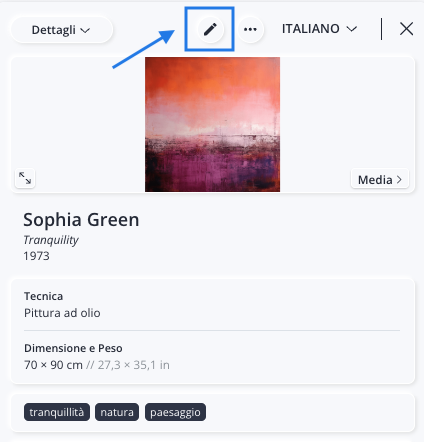The image size is (424, 442).
Task: Expand the artwork image to fullscreen
Action: (25, 178)
